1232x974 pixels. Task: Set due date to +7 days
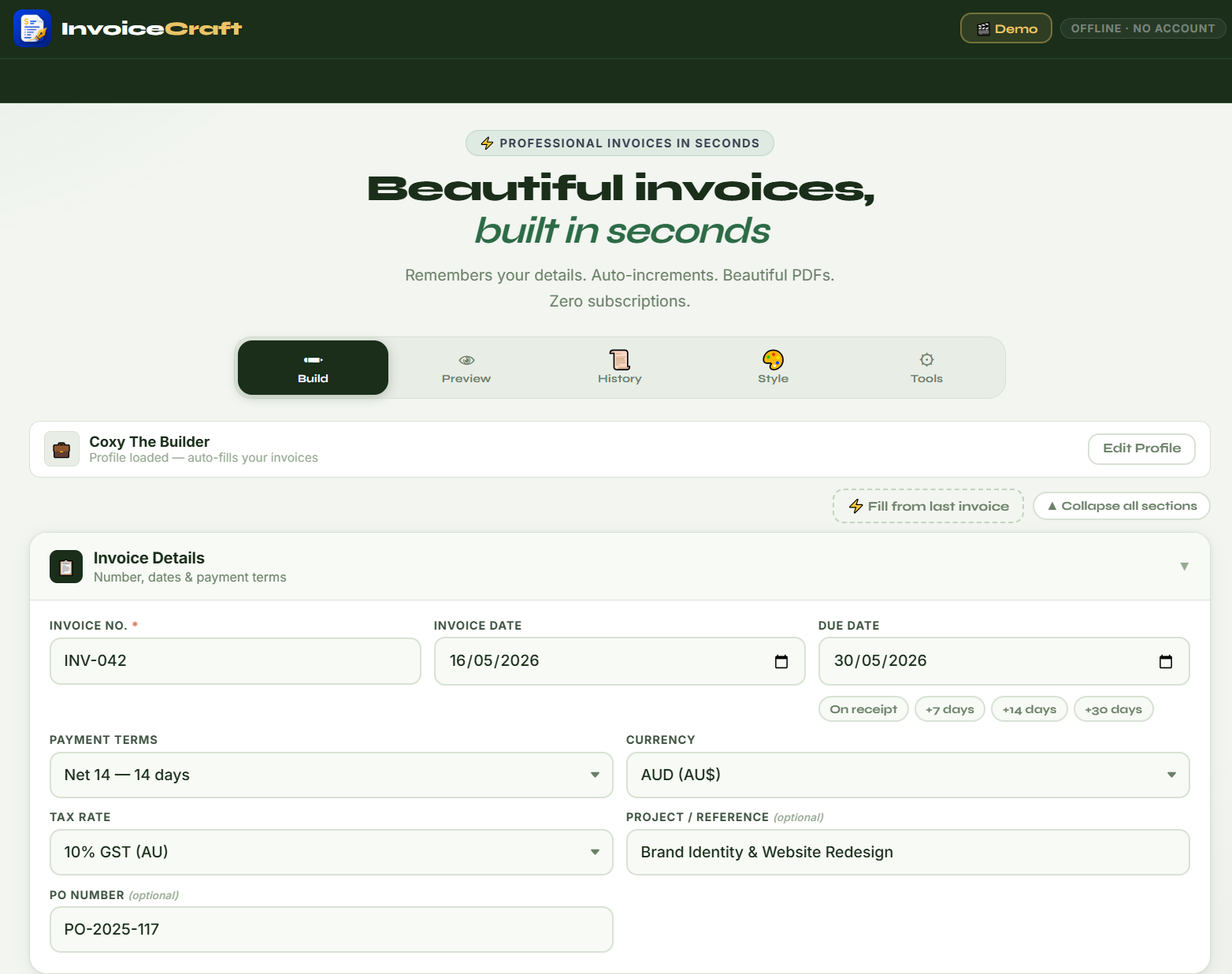[x=950, y=709]
